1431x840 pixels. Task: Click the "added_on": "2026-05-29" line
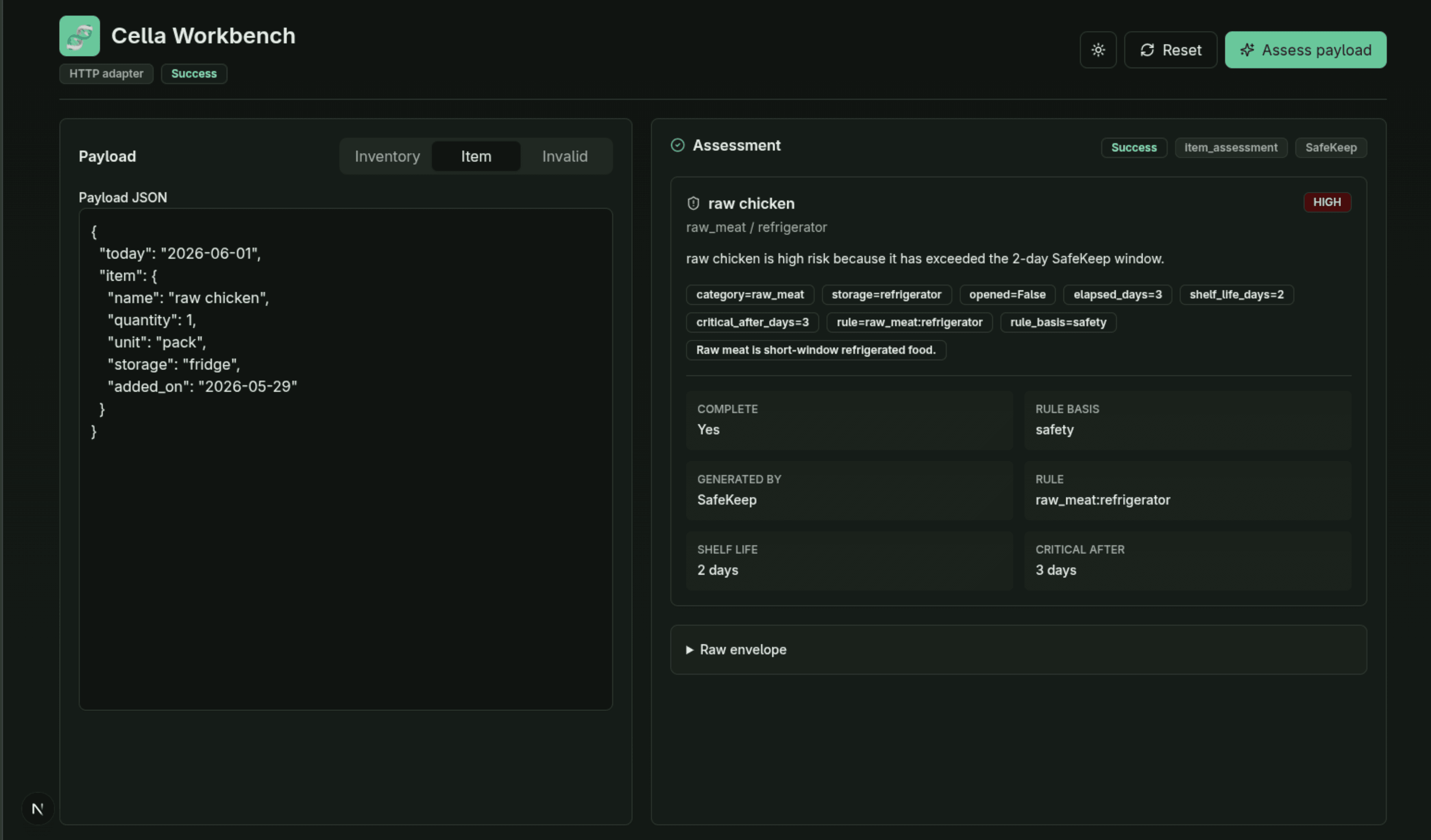[x=202, y=387]
